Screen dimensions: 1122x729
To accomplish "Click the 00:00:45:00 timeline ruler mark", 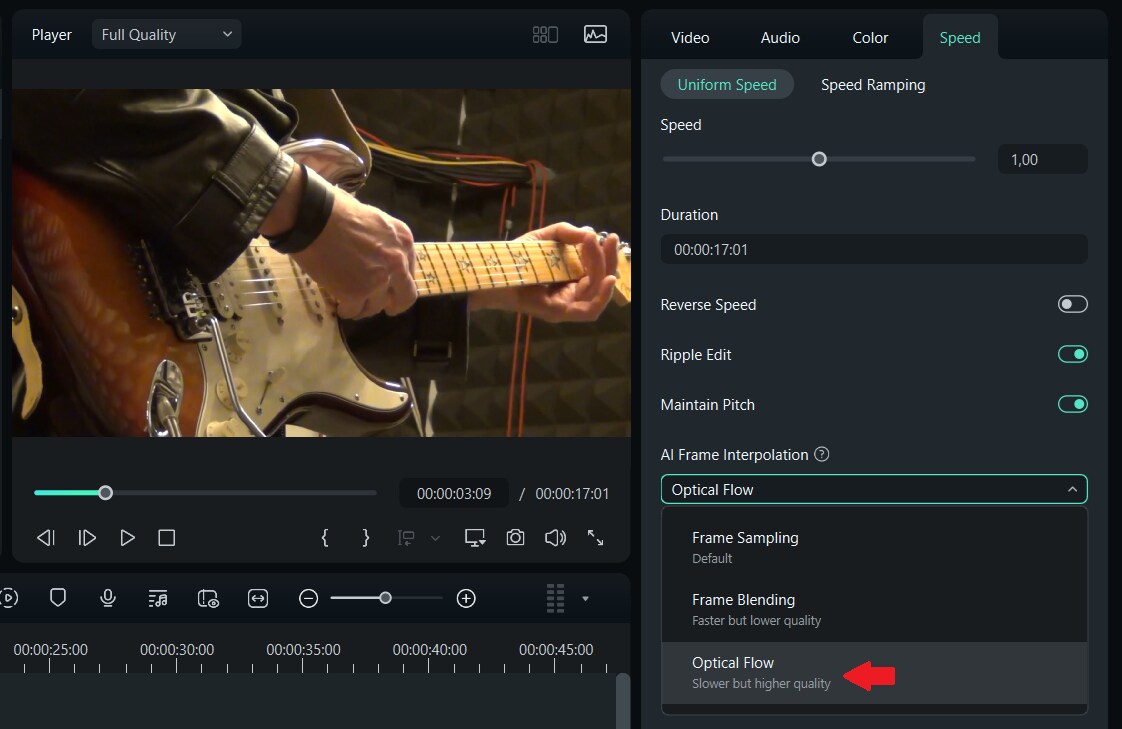I will 556,650.
